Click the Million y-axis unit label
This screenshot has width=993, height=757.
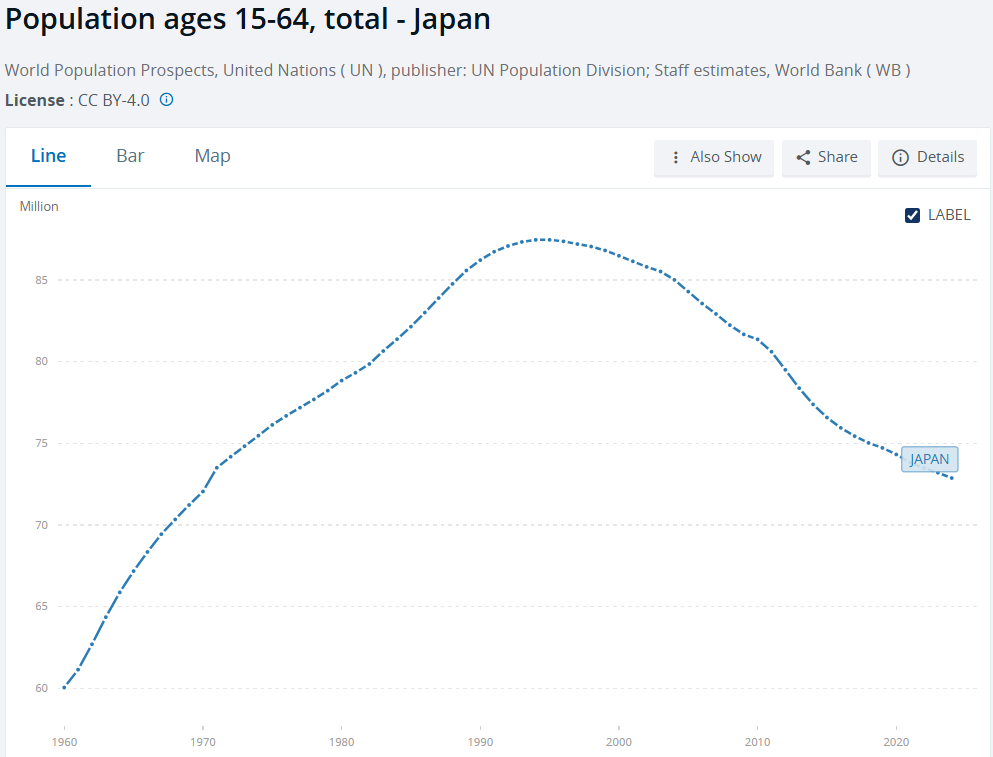[39, 207]
